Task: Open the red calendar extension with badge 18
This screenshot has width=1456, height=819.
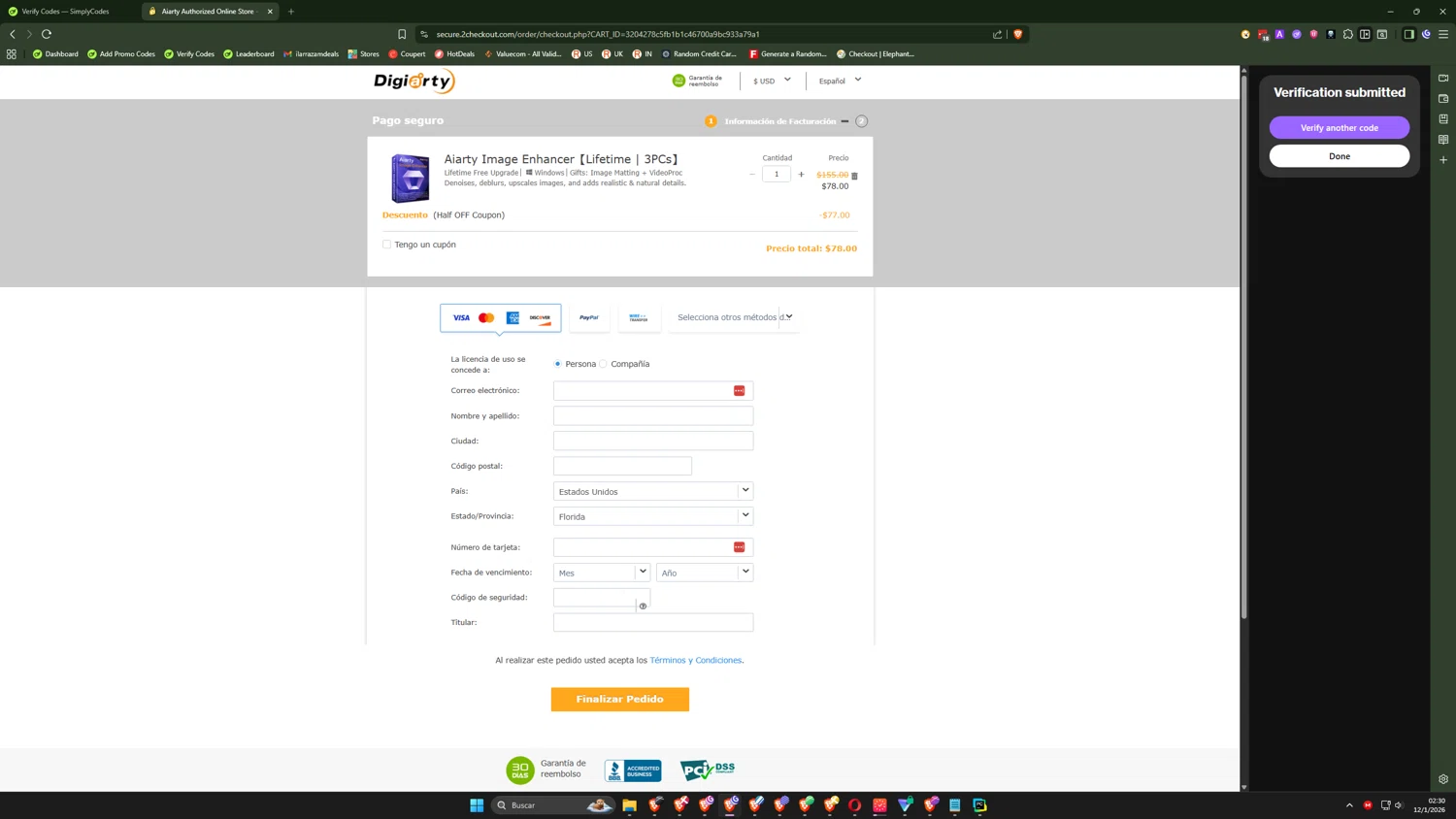Action: click(1263, 35)
